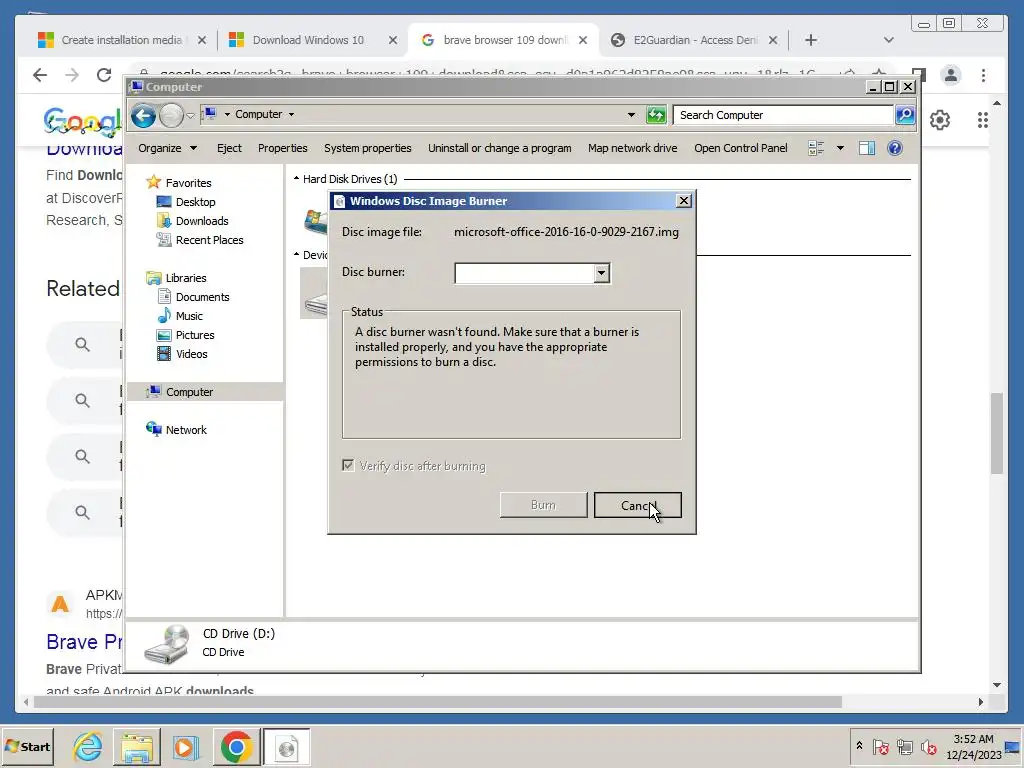Click Open Control Panel
This screenshot has width=1024, height=768.
click(741, 148)
